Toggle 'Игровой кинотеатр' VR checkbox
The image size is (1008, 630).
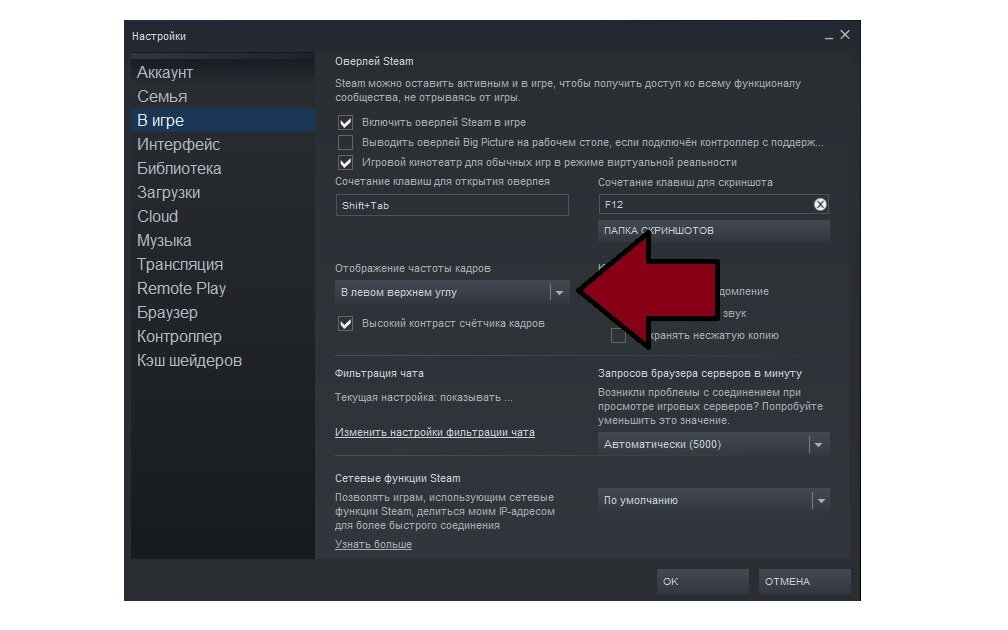click(345, 162)
